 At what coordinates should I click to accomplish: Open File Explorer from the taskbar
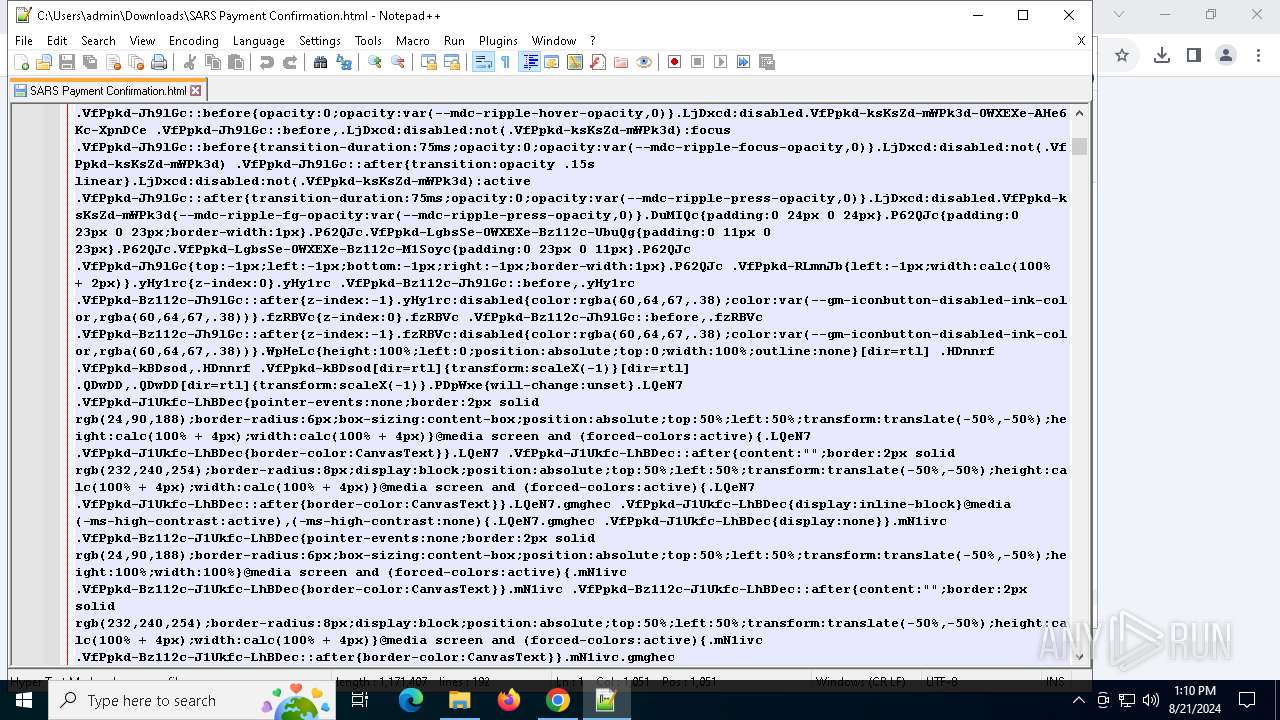coord(459,700)
